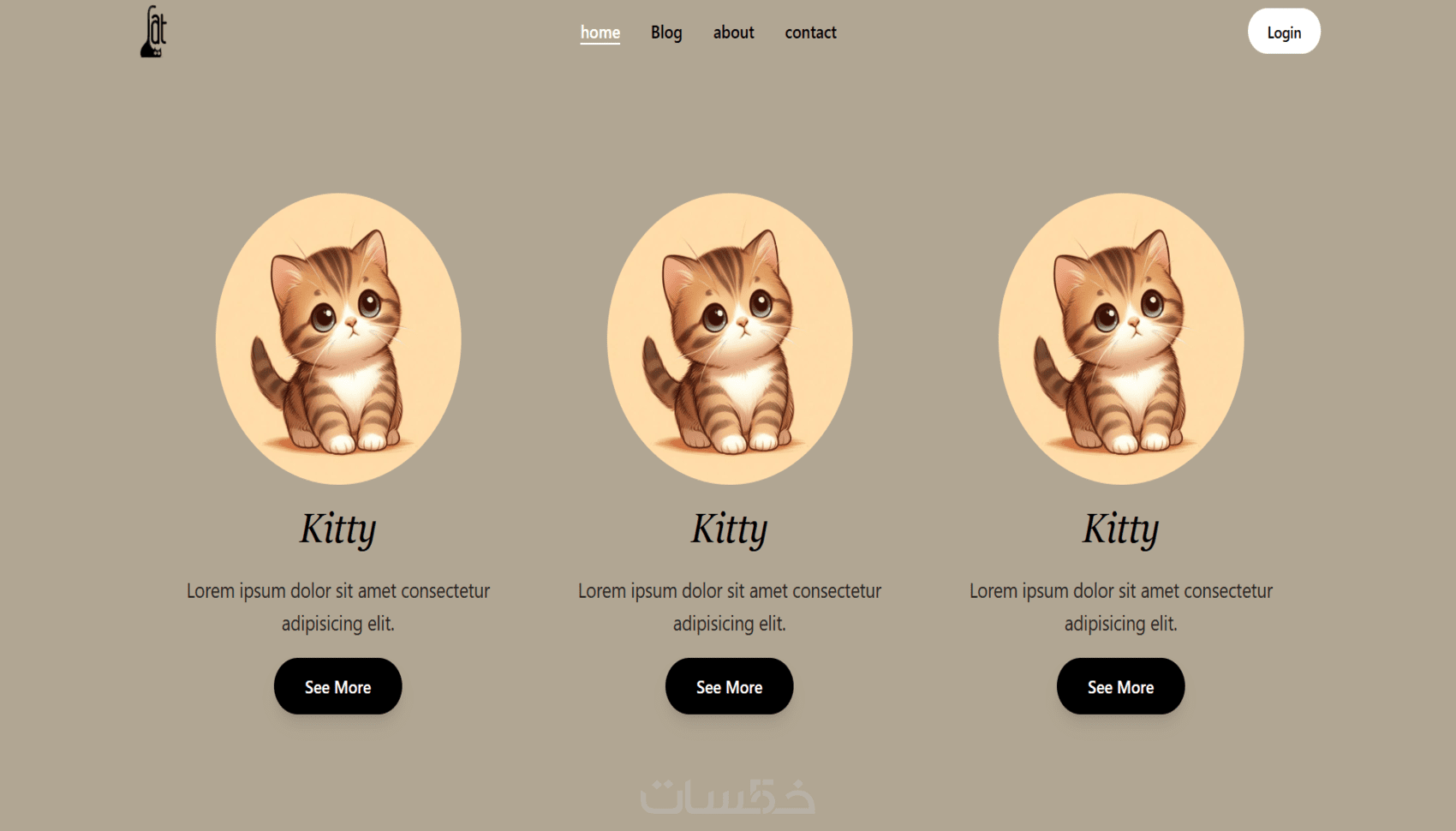Click See More on the left card
The height and width of the screenshot is (831, 1456).
(338, 686)
